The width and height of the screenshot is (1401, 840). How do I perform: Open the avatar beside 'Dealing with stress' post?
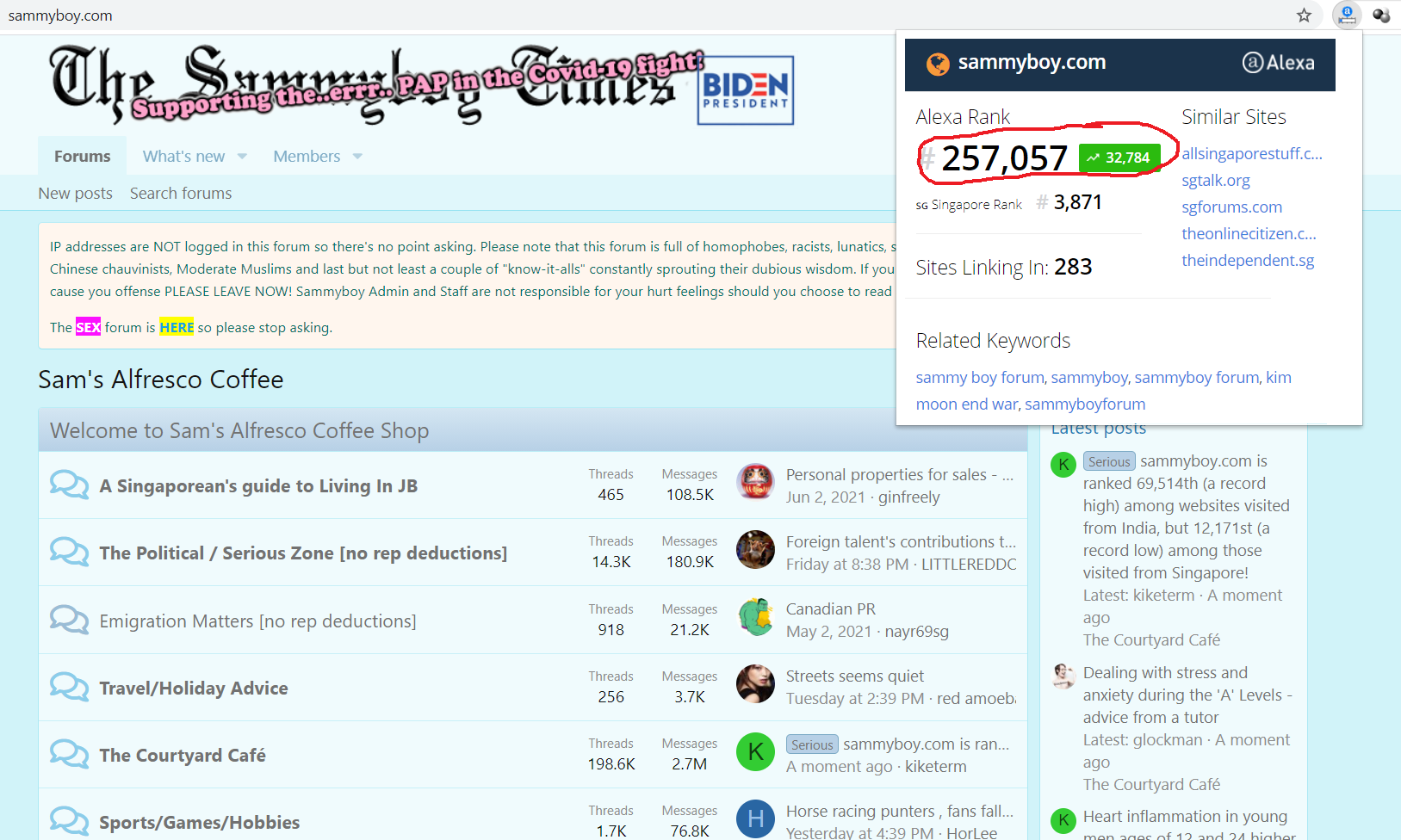coord(1063,676)
